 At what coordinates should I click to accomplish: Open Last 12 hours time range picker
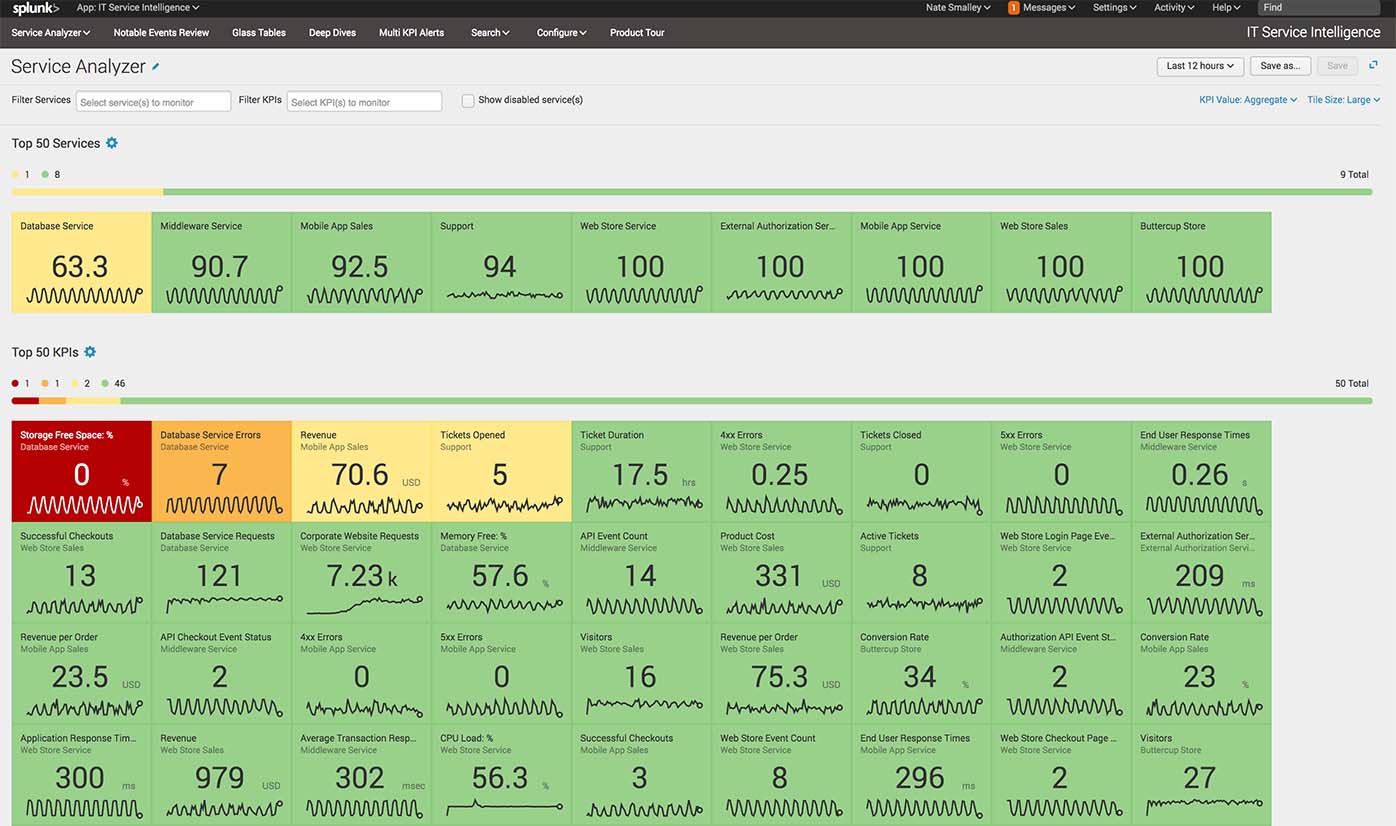pyautogui.click(x=1200, y=66)
